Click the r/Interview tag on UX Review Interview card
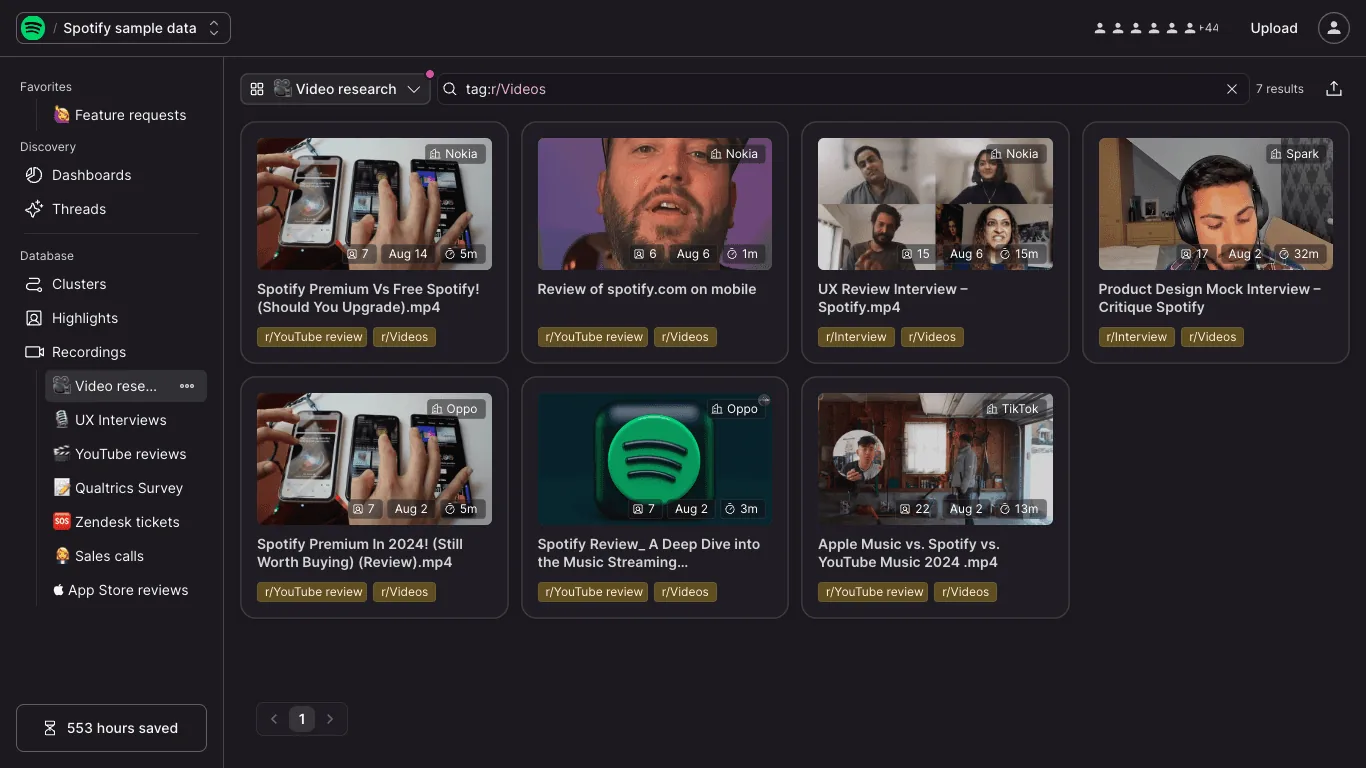Image resolution: width=1366 pixels, height=768 pixels. (856, 337)
